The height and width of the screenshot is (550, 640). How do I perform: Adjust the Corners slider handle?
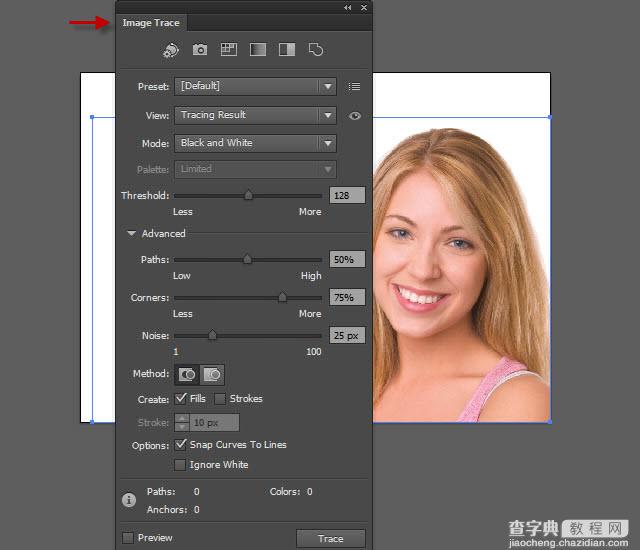point(282,297)
